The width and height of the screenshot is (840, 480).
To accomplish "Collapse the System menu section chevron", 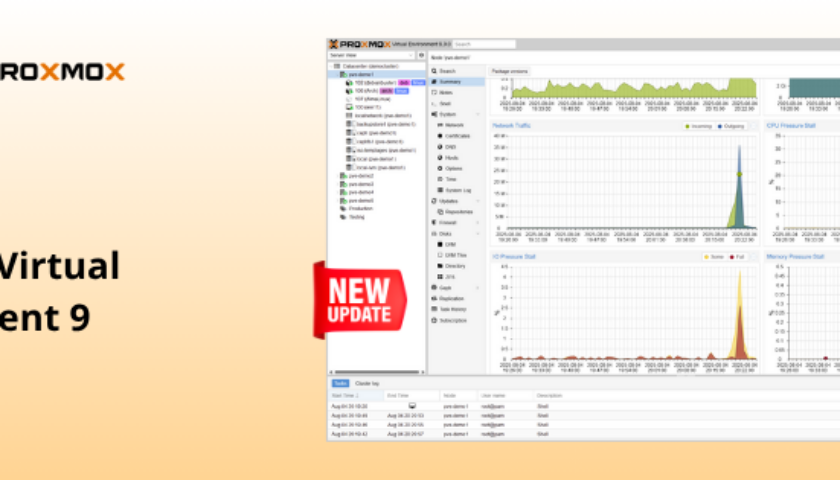I will 478,114.
